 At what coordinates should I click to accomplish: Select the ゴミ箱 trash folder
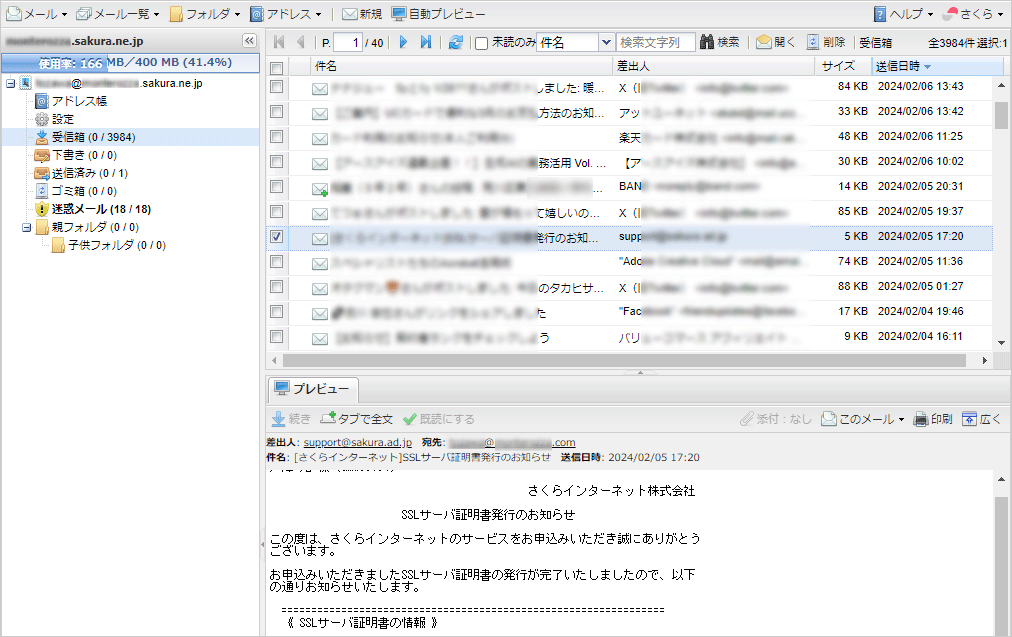[76, 191]
